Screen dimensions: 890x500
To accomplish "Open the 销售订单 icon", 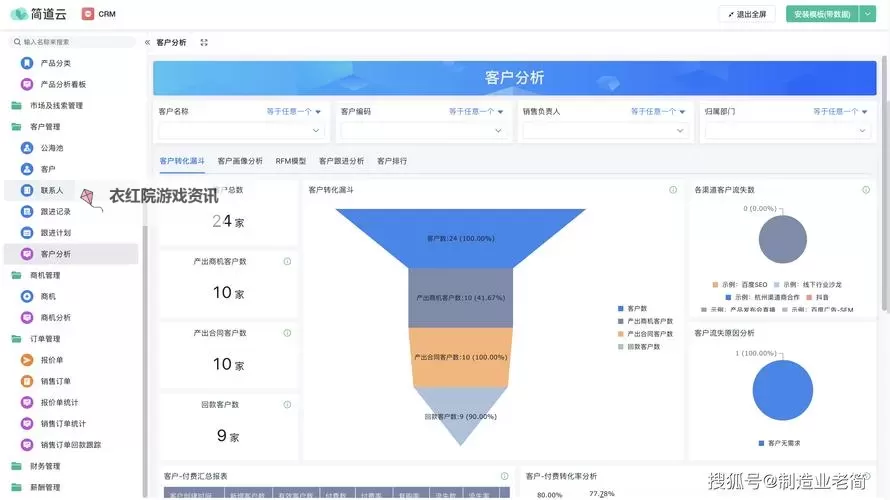I will 27,381.
